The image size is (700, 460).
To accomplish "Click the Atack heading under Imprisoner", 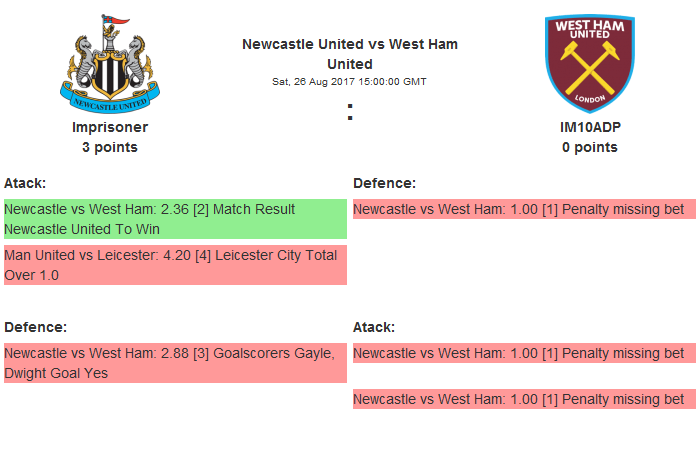I will coord(25,183).
